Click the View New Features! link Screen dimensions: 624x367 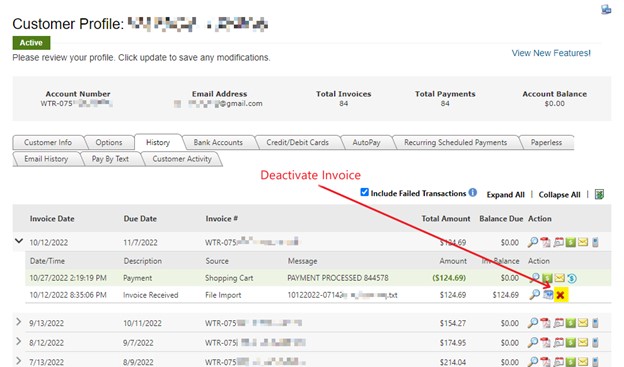(551, 53)
